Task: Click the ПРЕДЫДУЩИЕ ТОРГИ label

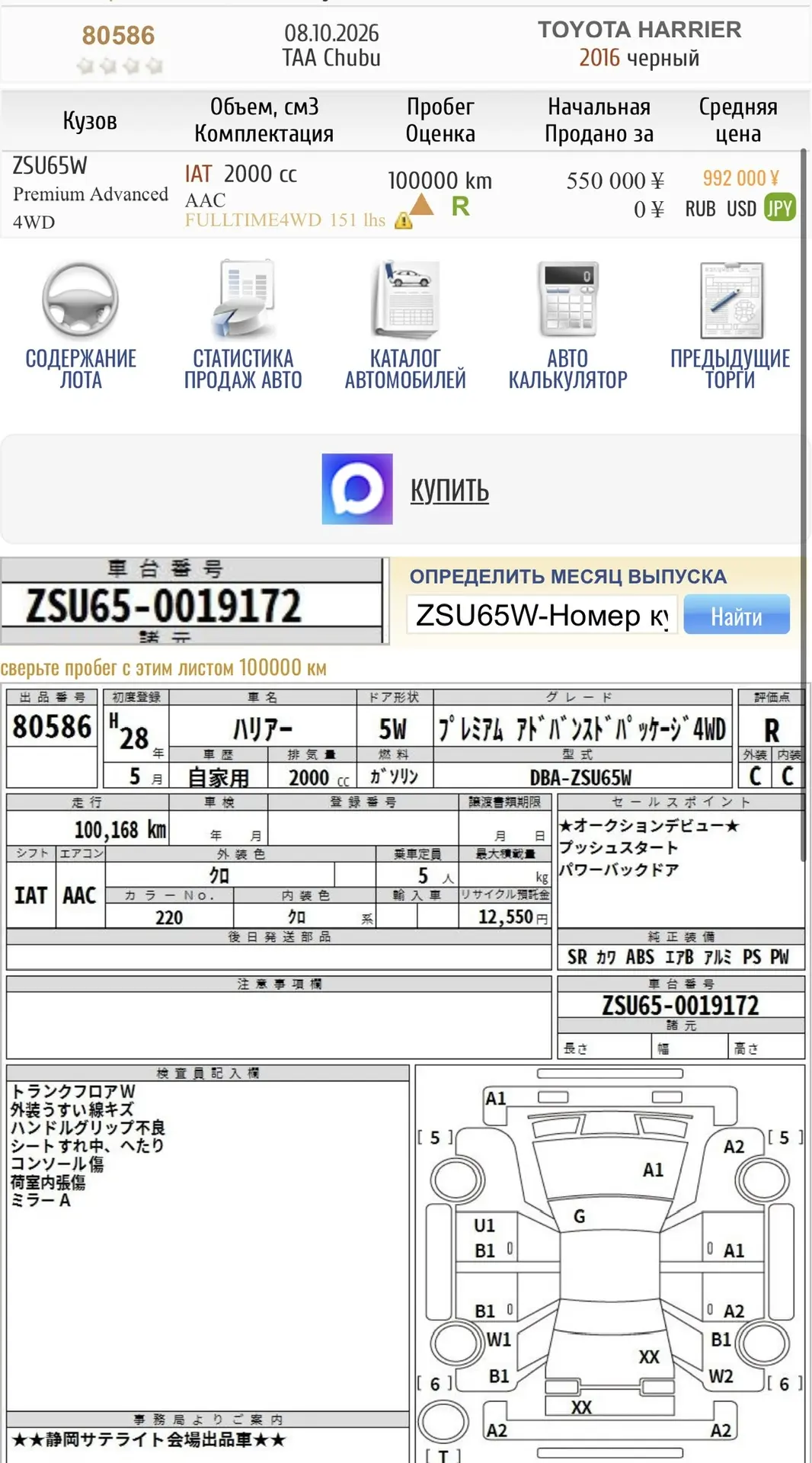Action: (730, 369)
